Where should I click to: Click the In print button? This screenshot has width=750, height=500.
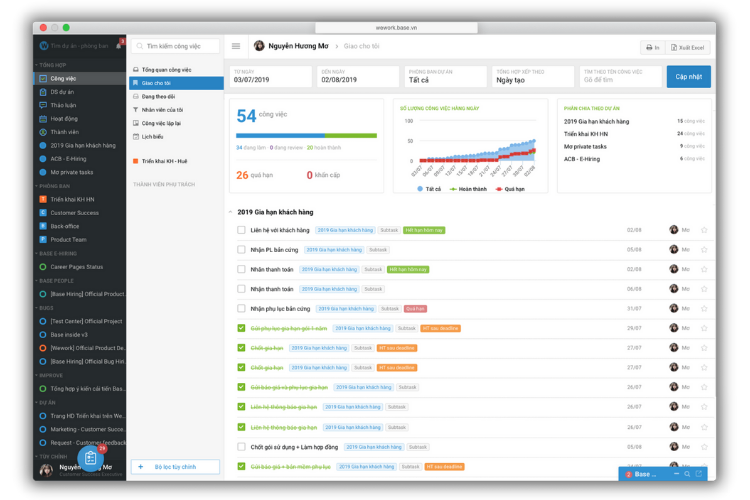[x=652, y=47]
